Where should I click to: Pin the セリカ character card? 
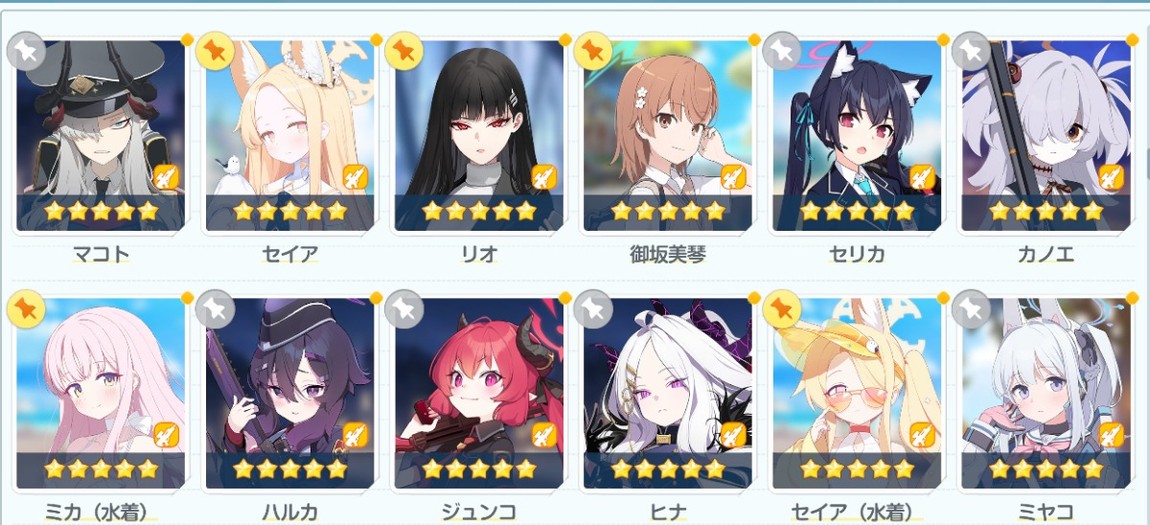pos(782,51)
